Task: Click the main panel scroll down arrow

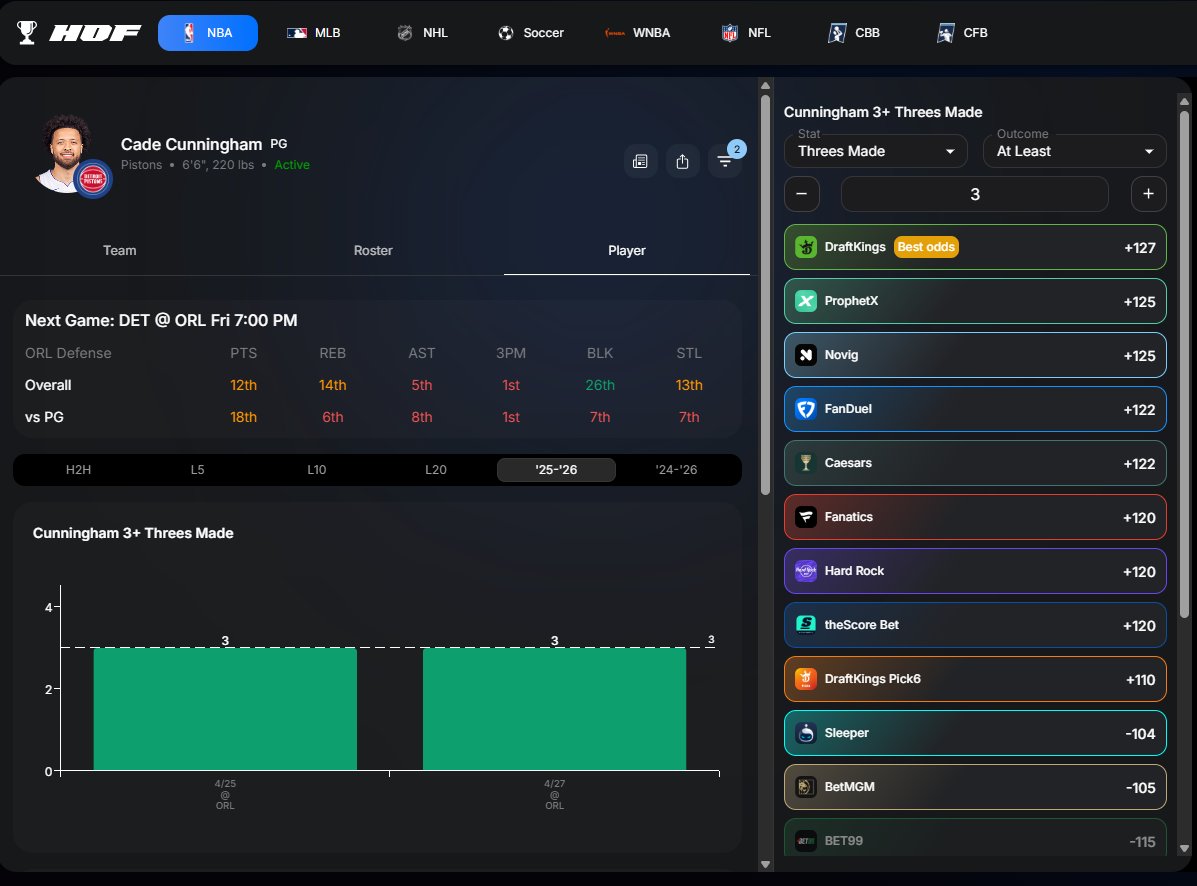Action: 766,865
